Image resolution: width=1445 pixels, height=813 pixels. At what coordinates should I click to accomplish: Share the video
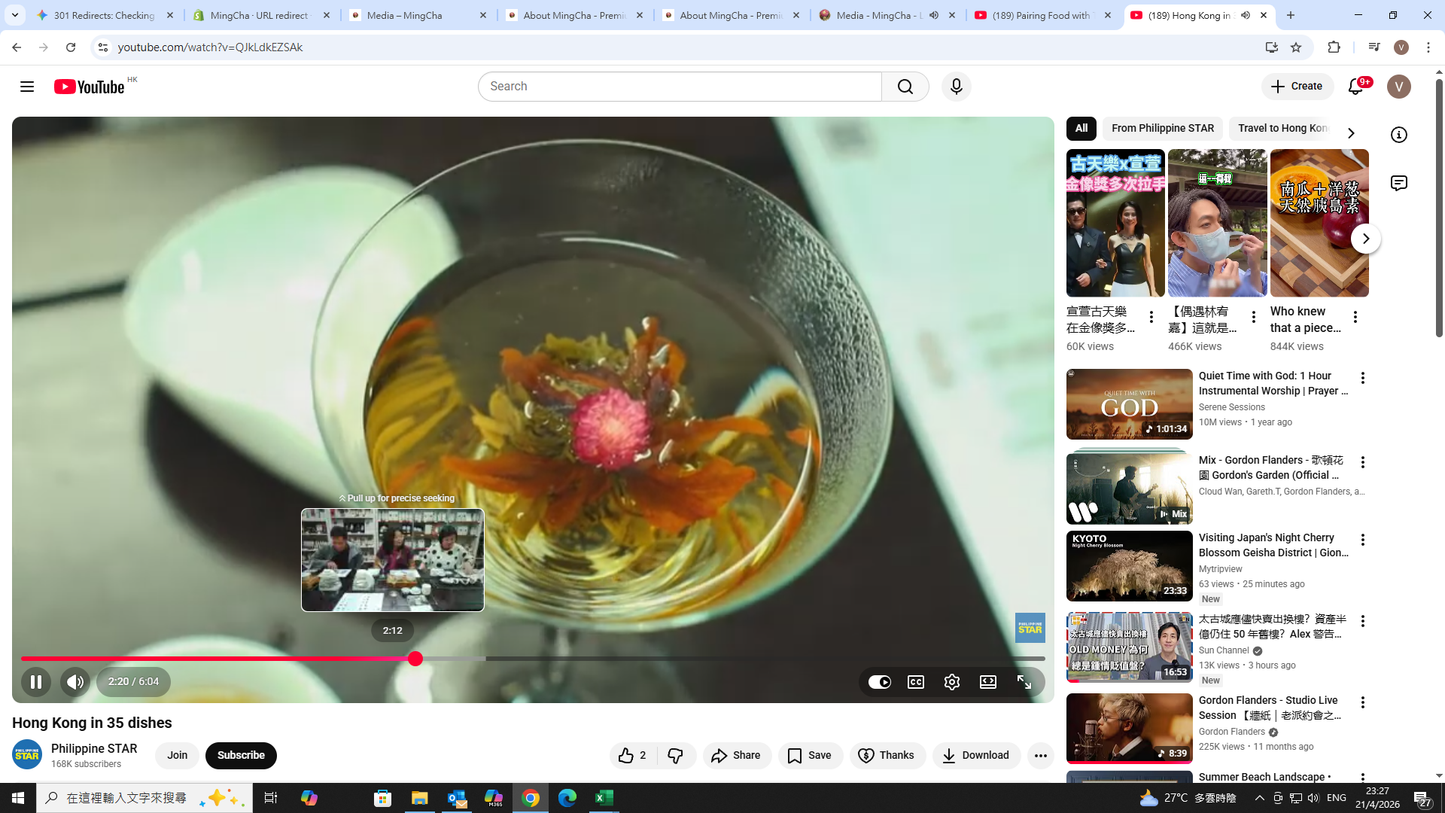(737, 756)
